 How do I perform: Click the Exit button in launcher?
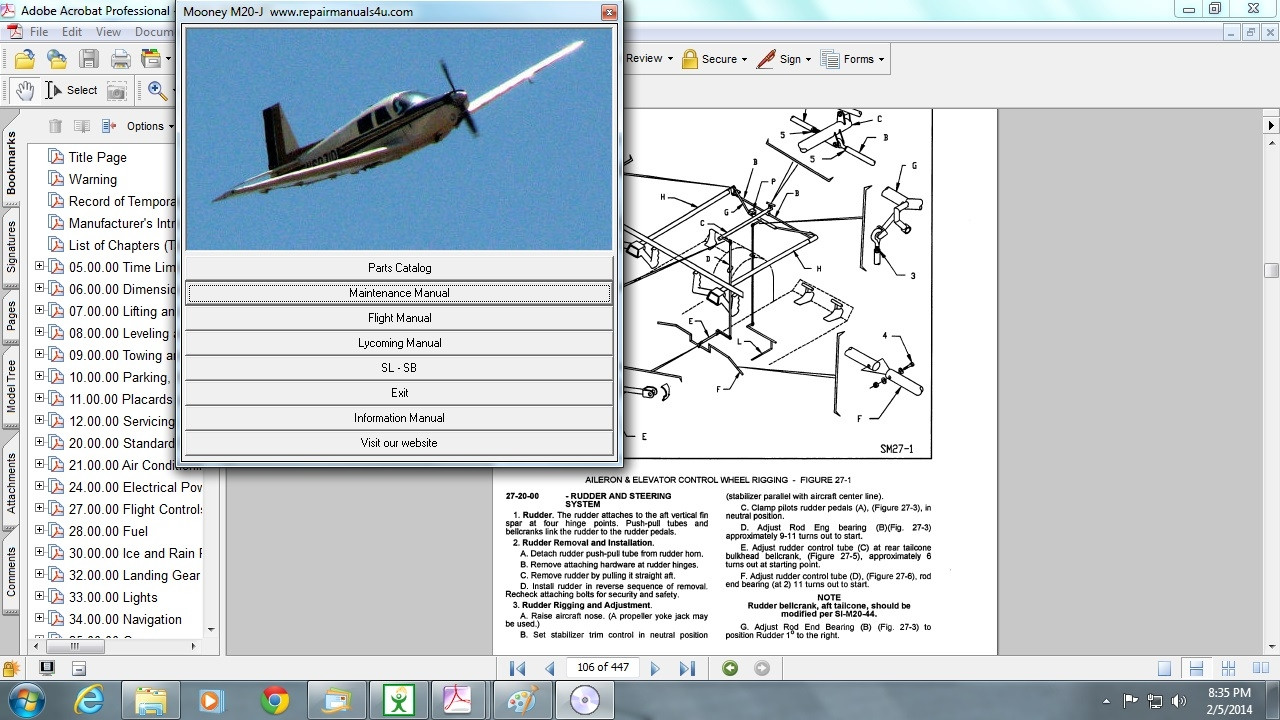pyautogui.click(x=399, y=393)
